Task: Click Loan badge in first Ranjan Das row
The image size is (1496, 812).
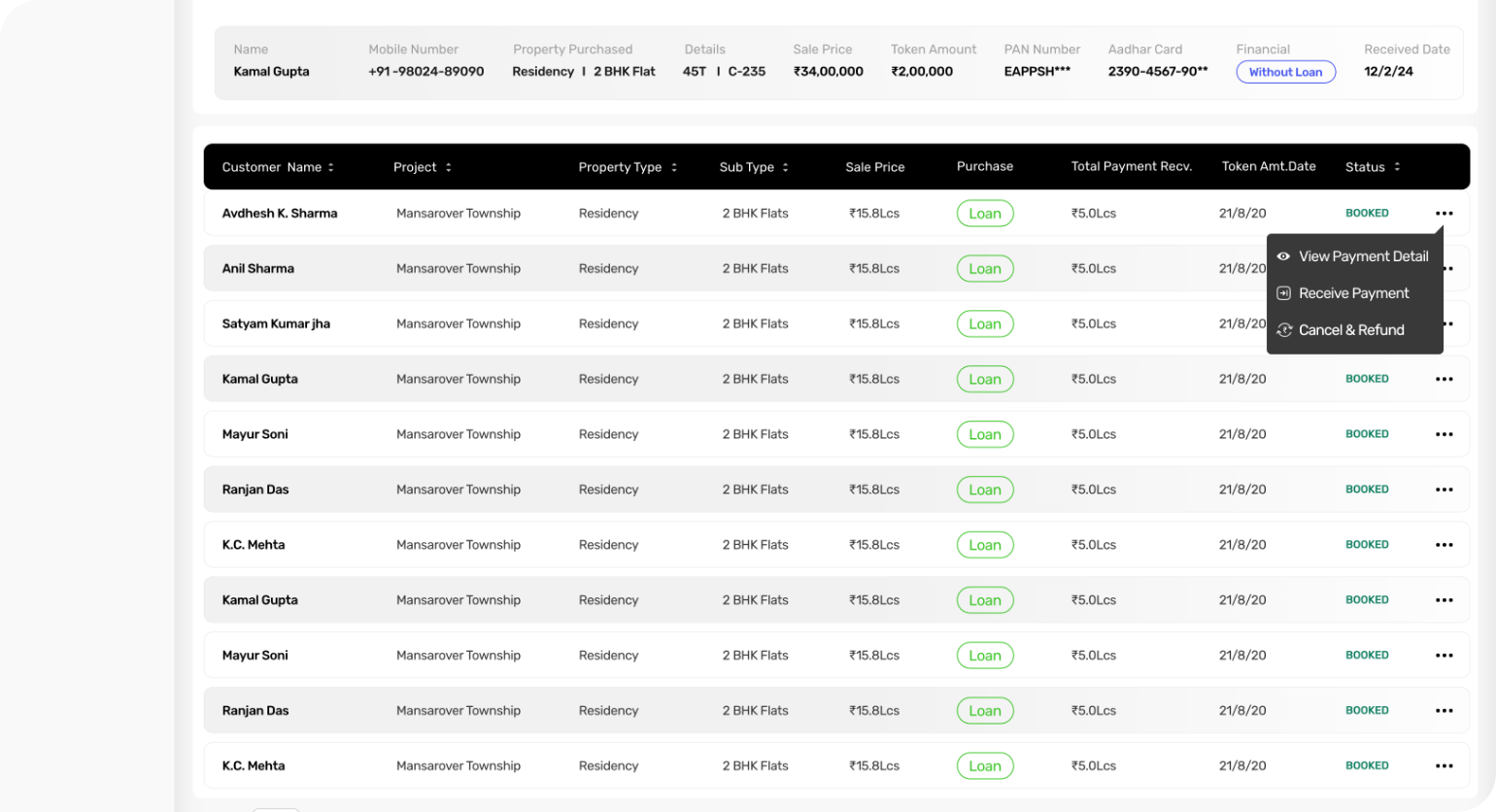Action: 985,491
